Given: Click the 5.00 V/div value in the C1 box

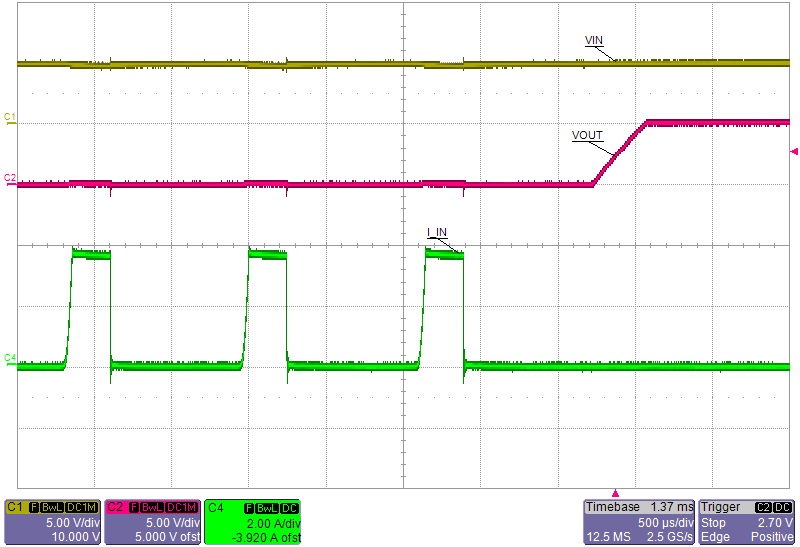Looking at the screenshot, I should [x=73, y=523].
